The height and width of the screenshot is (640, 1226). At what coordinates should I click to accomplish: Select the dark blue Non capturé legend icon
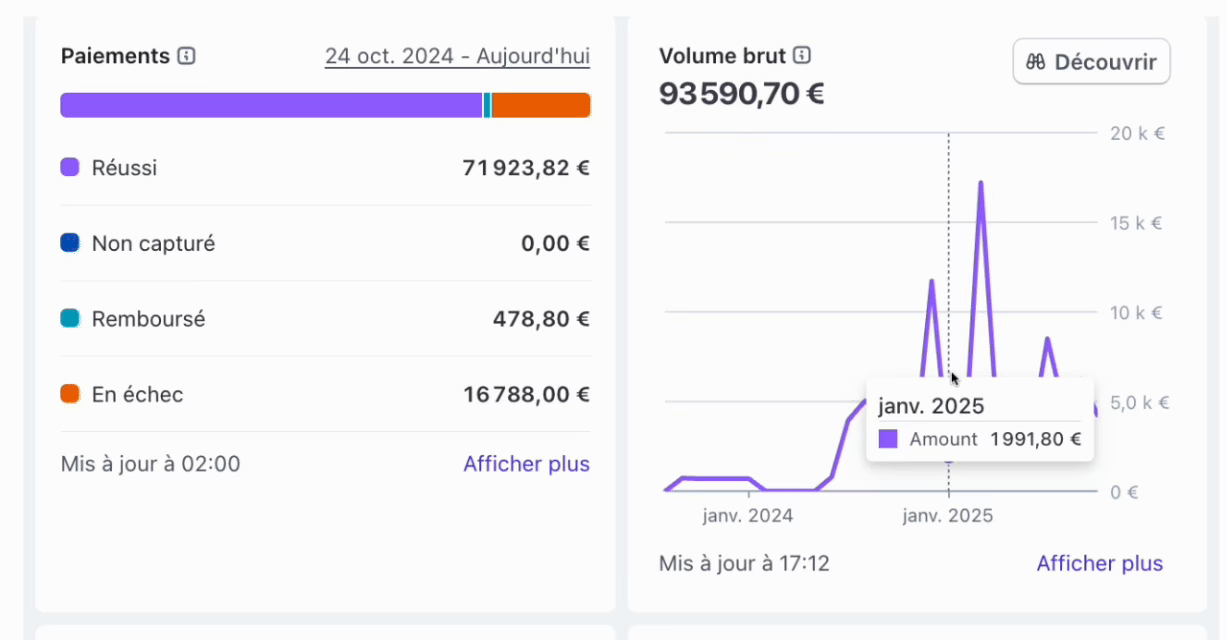[x=70, y=242]
